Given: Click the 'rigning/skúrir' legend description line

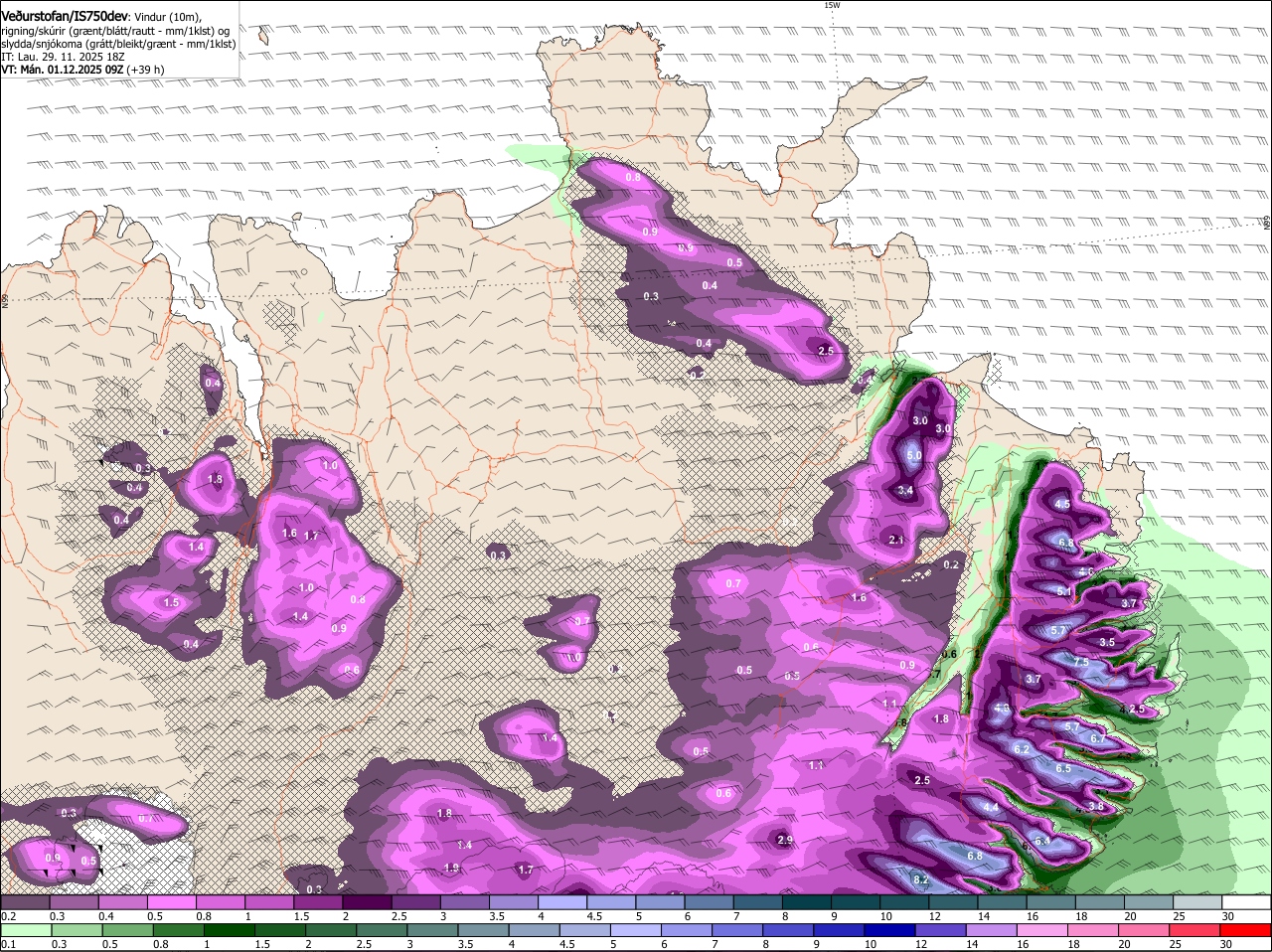Looking at the screenshot, I should click(x=115, y=30).
